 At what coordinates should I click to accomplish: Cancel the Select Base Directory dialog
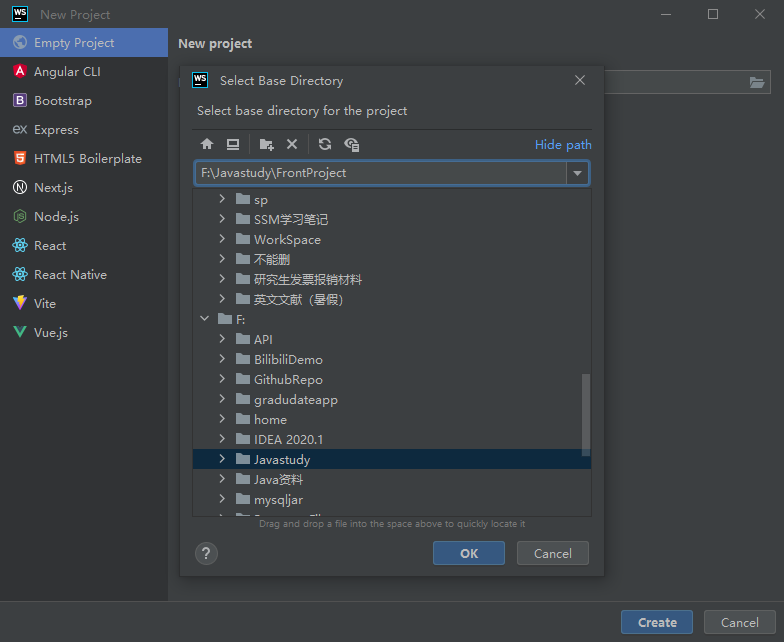(x=552, y=554)
